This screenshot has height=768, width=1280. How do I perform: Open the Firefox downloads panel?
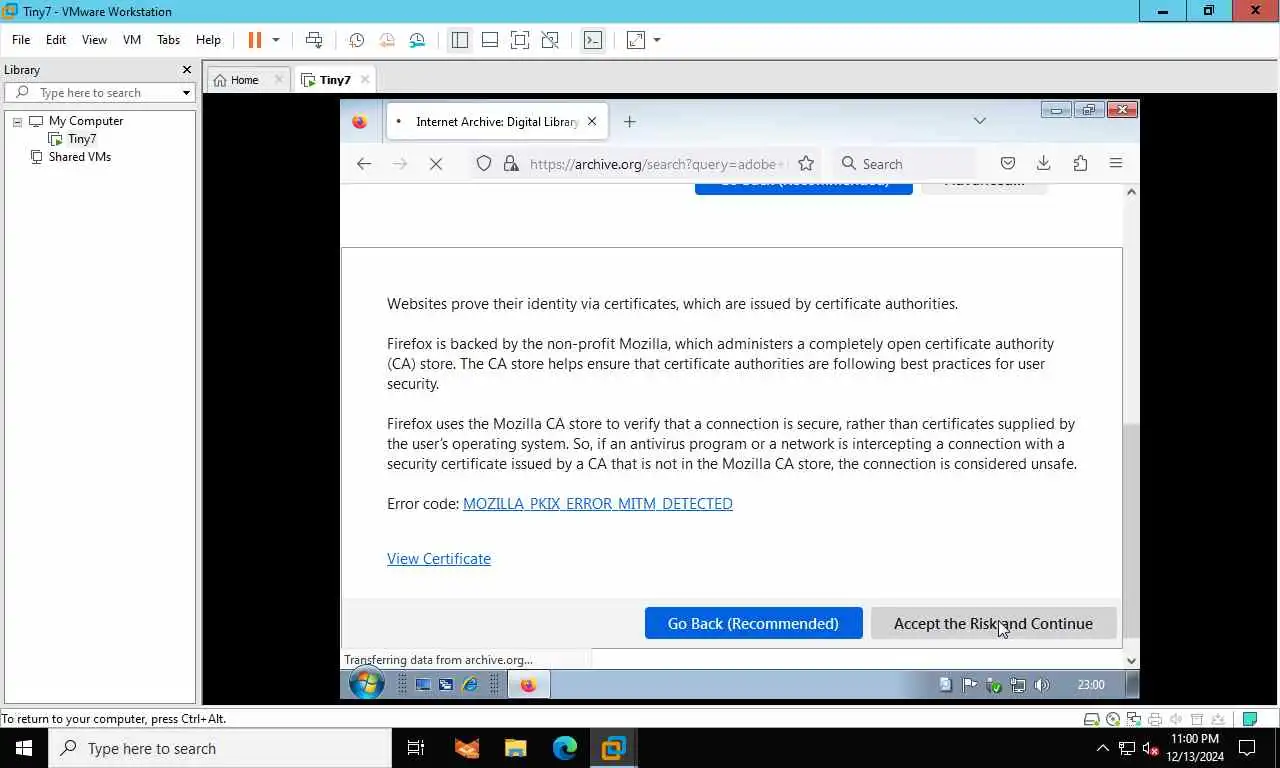(1043, 164)
